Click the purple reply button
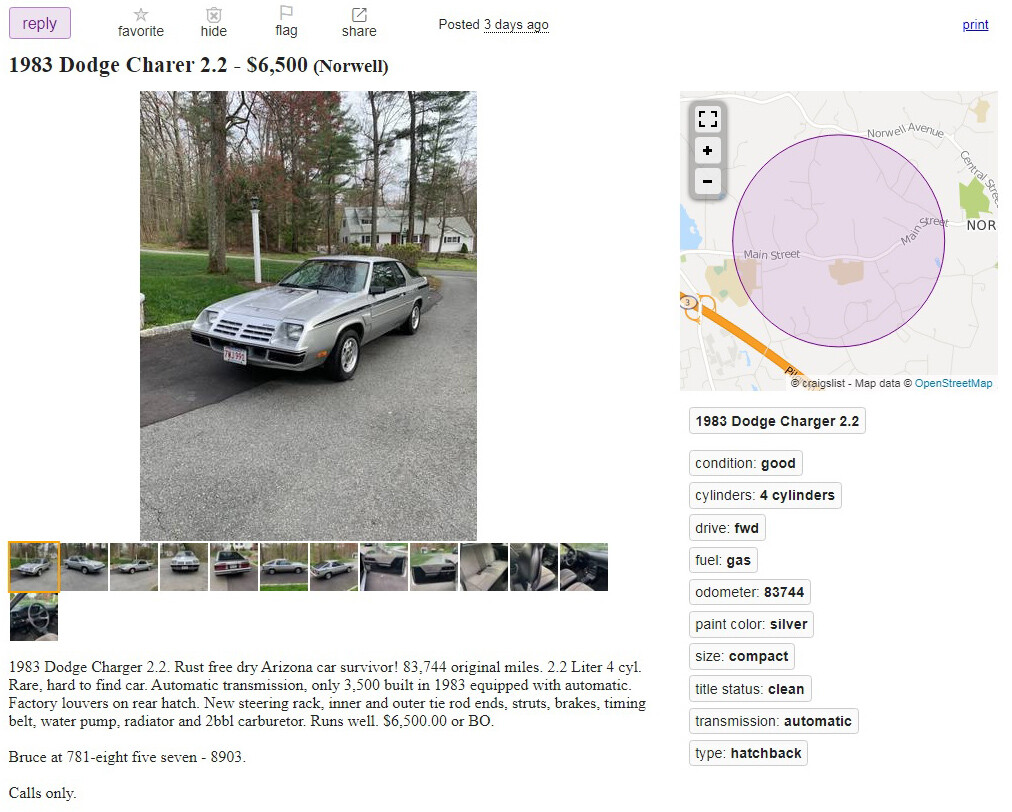 pyautogui.click(x=39, y=23)
